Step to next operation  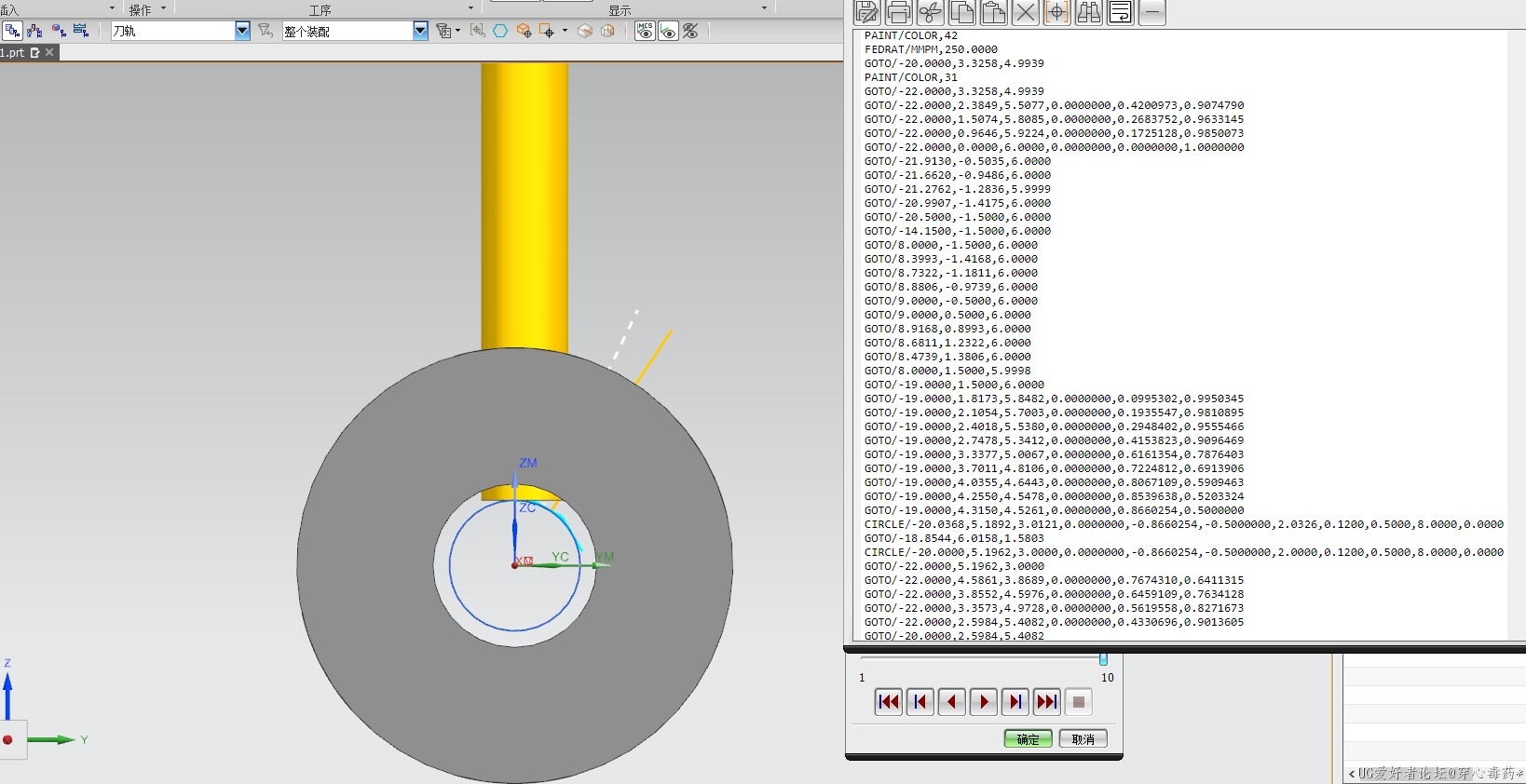click(1015, 702)
